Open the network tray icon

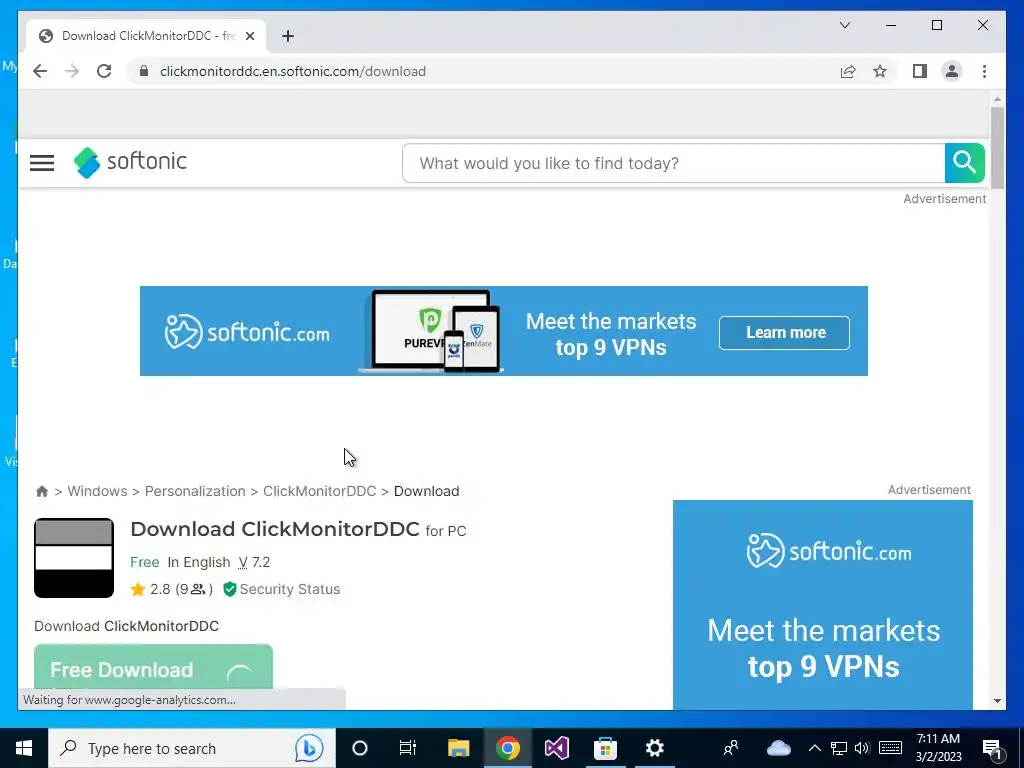click(839, 748)
